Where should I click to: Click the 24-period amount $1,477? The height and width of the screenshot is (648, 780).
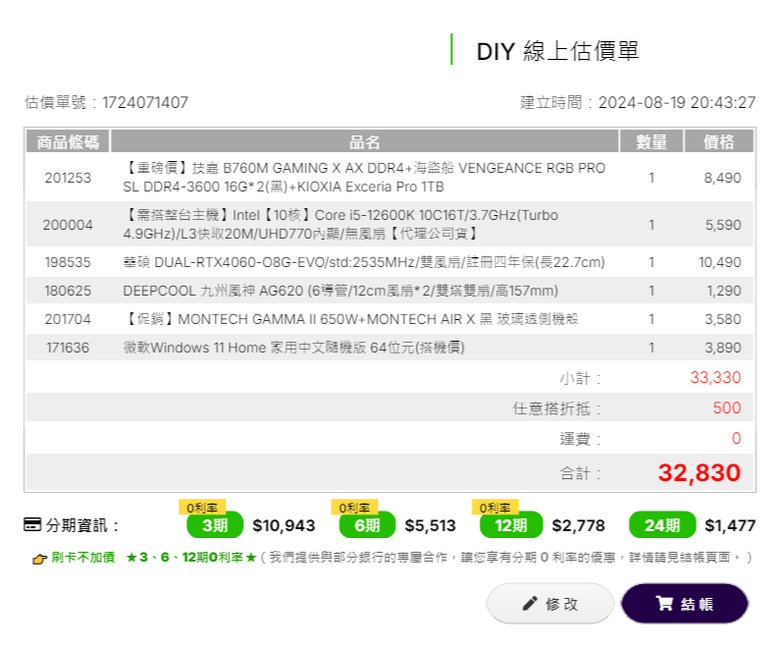coord(730,525)
